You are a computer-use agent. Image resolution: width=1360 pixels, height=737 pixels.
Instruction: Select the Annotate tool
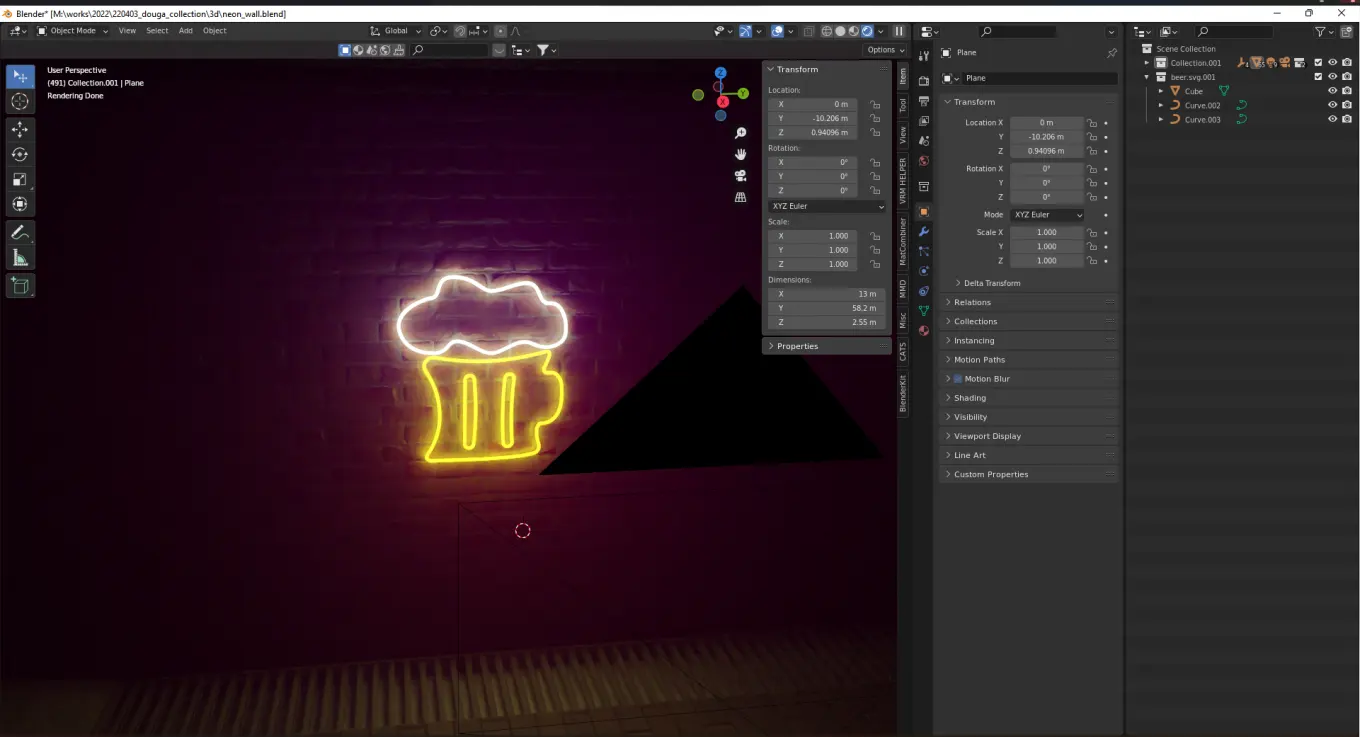(x=20, y=232)
